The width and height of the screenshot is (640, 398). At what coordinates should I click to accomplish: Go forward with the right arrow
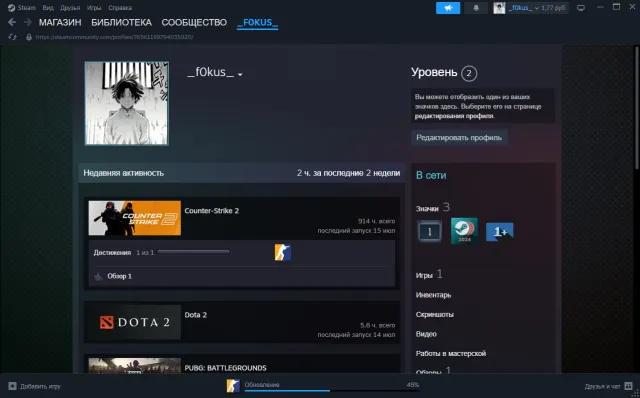pyautogui.click(x=28, y=22)
